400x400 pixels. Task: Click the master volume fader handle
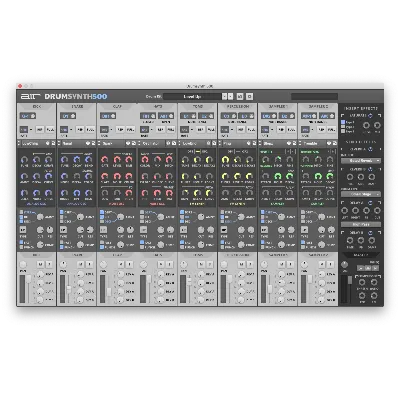[350, 280]
